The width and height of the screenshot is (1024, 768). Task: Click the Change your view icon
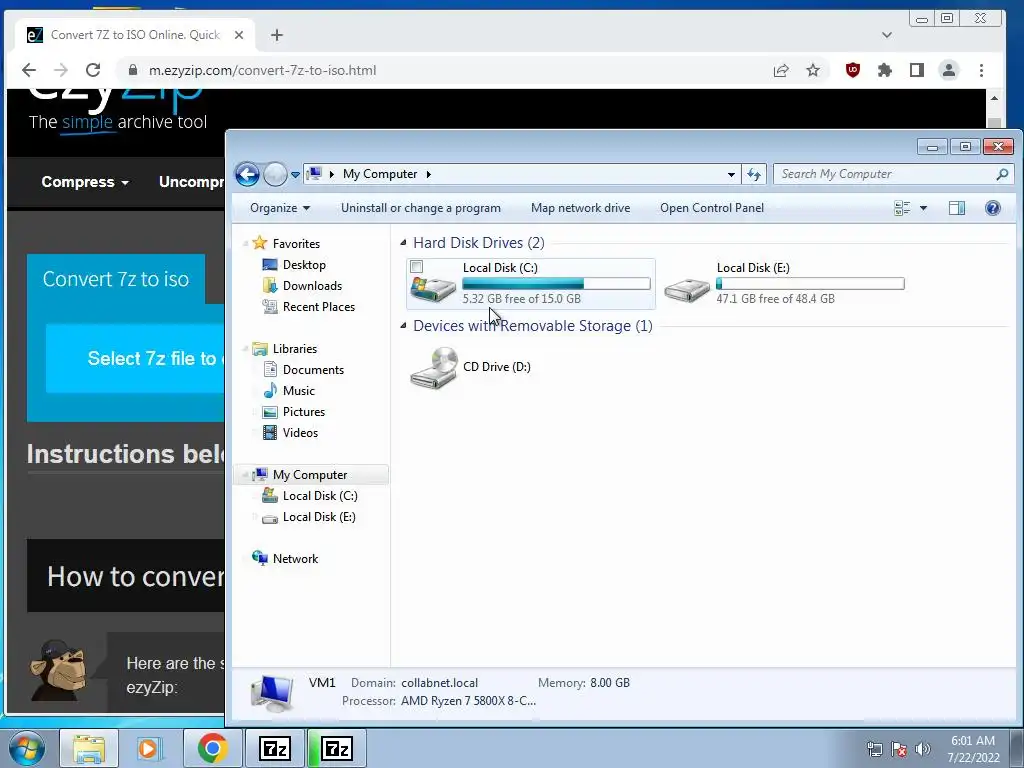pos(902,208)
